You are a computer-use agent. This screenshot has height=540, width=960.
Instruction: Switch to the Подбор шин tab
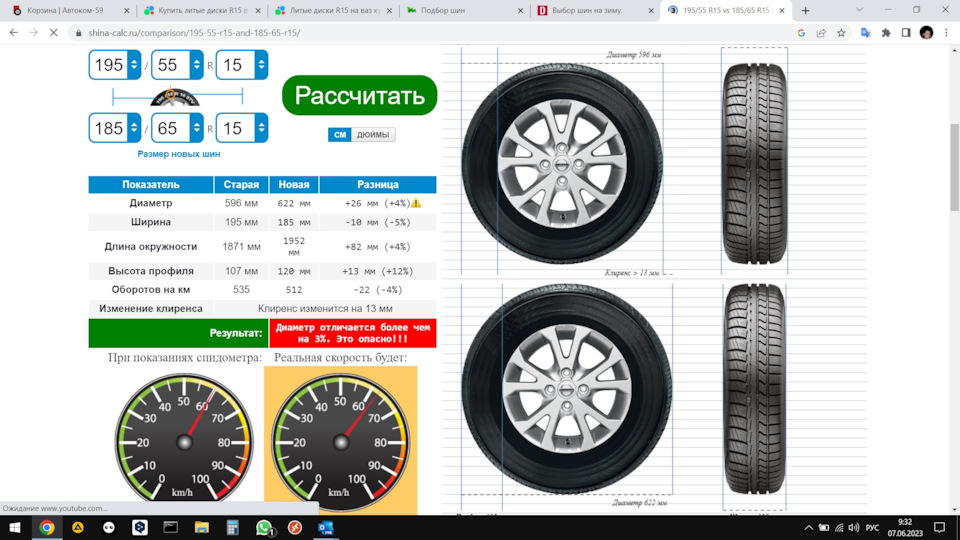pyautogui.click(x=464, y=10)
